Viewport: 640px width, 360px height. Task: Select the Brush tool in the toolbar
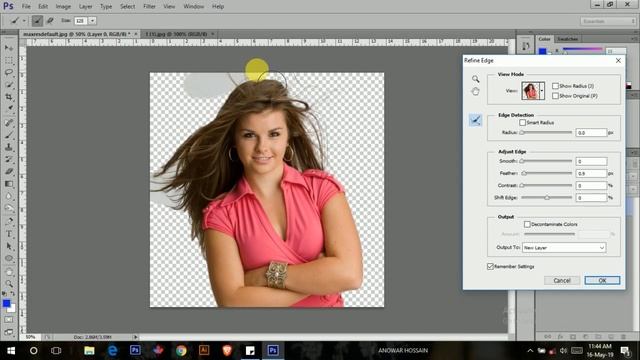pyautogui.click(x=9, y=135)
